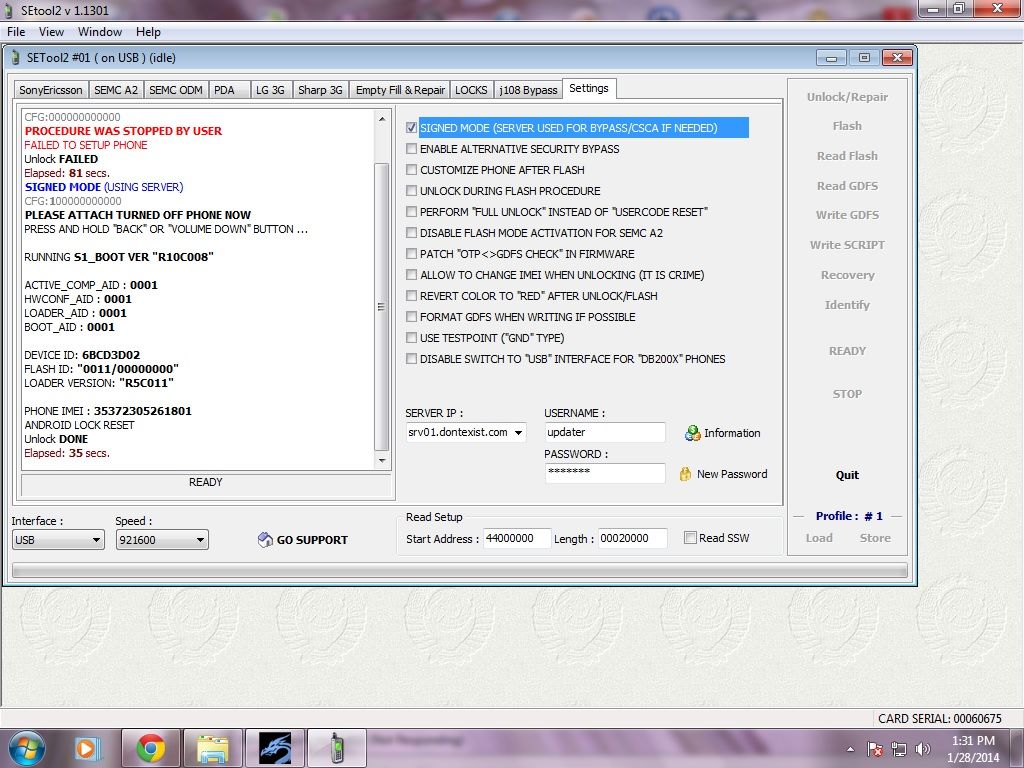Click the GO SUPPORT icon
Screen dimensions: 1024x768
tap(265, 540)
